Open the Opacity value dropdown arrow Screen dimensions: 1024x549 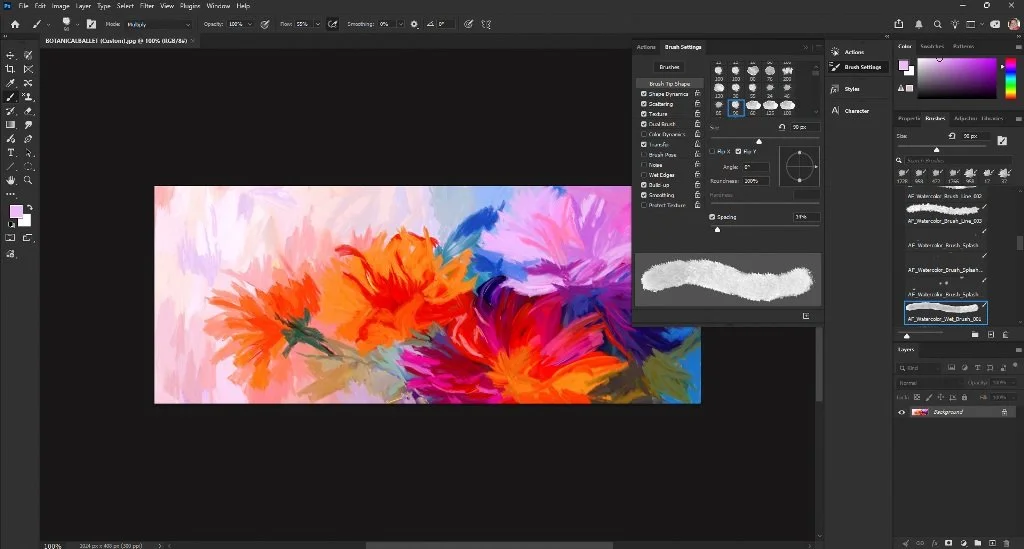point(249,24)
